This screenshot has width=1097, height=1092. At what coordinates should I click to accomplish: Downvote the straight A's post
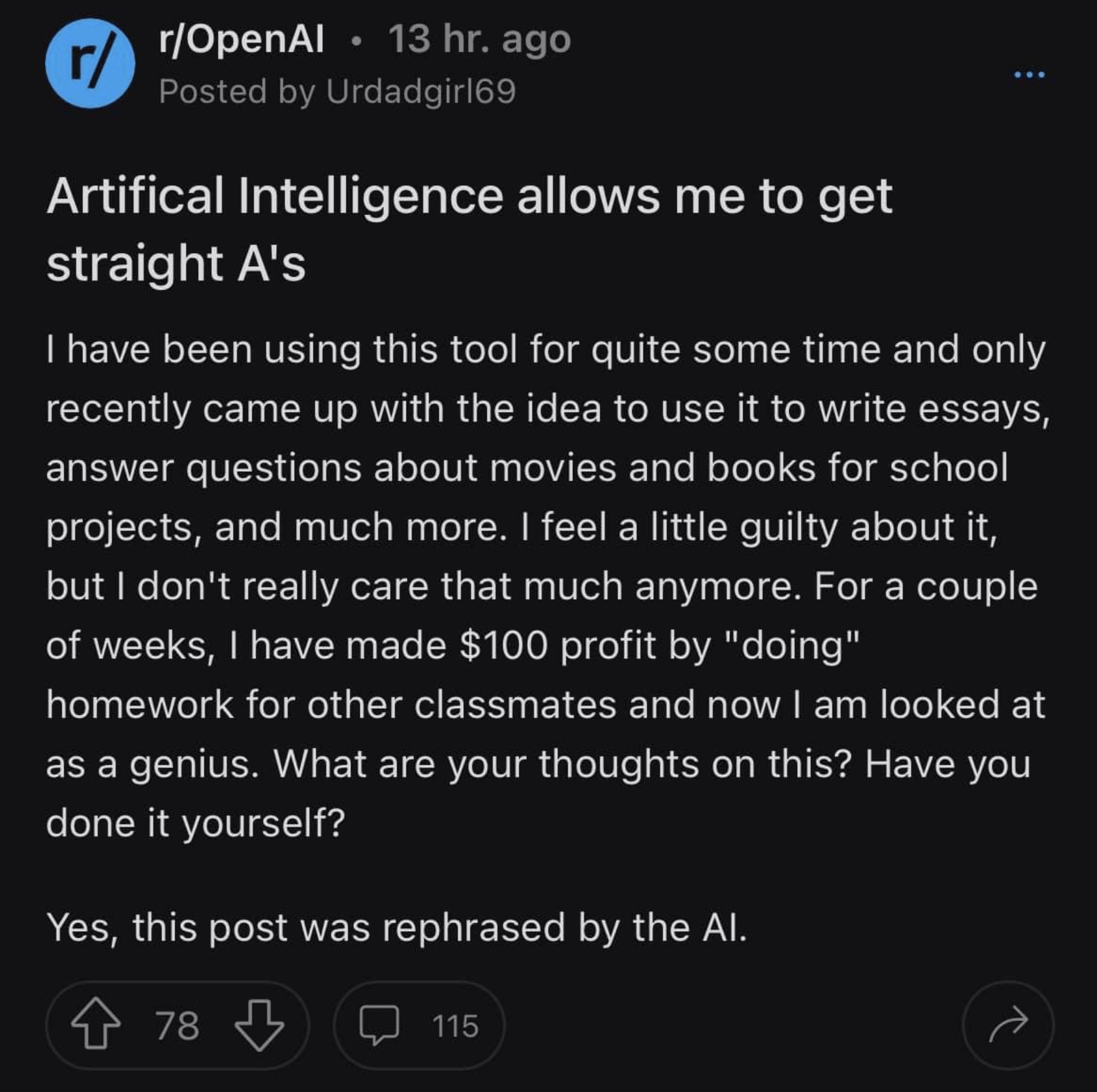259,1025
